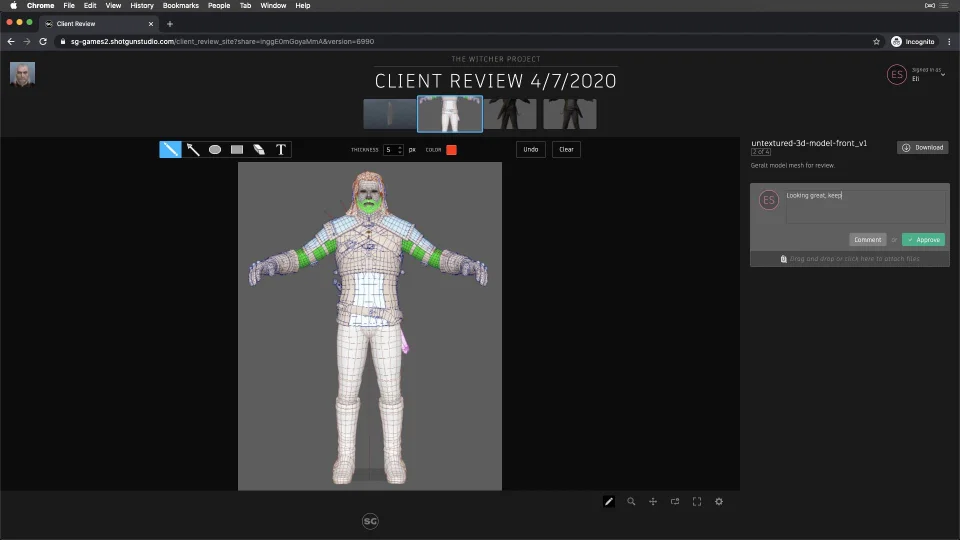Open the Bookmarks menu
The width and height of the screenshot is (960, 540).
(181, 6)
